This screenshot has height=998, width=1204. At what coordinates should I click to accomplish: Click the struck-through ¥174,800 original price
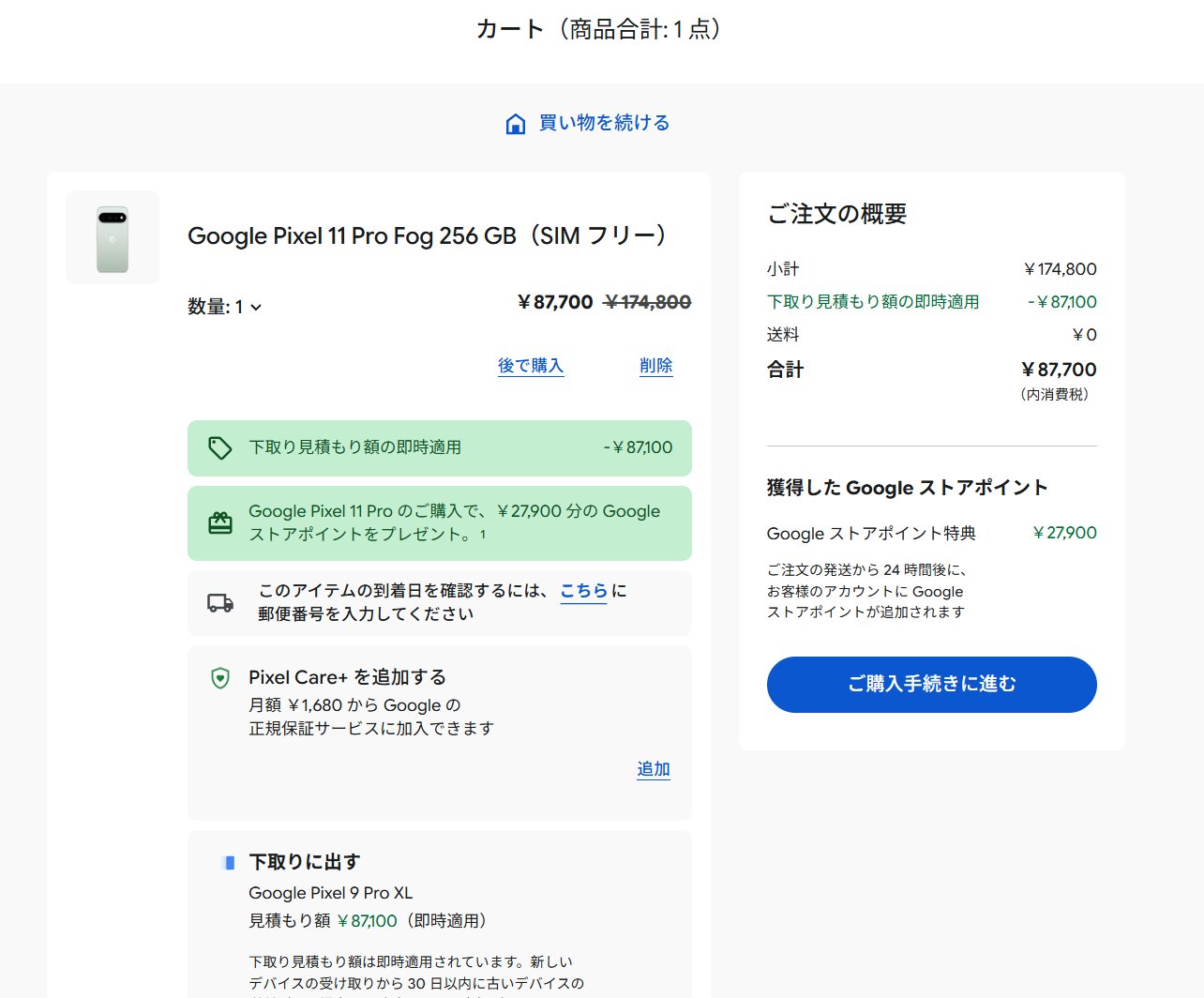click(x=648, y=302)
